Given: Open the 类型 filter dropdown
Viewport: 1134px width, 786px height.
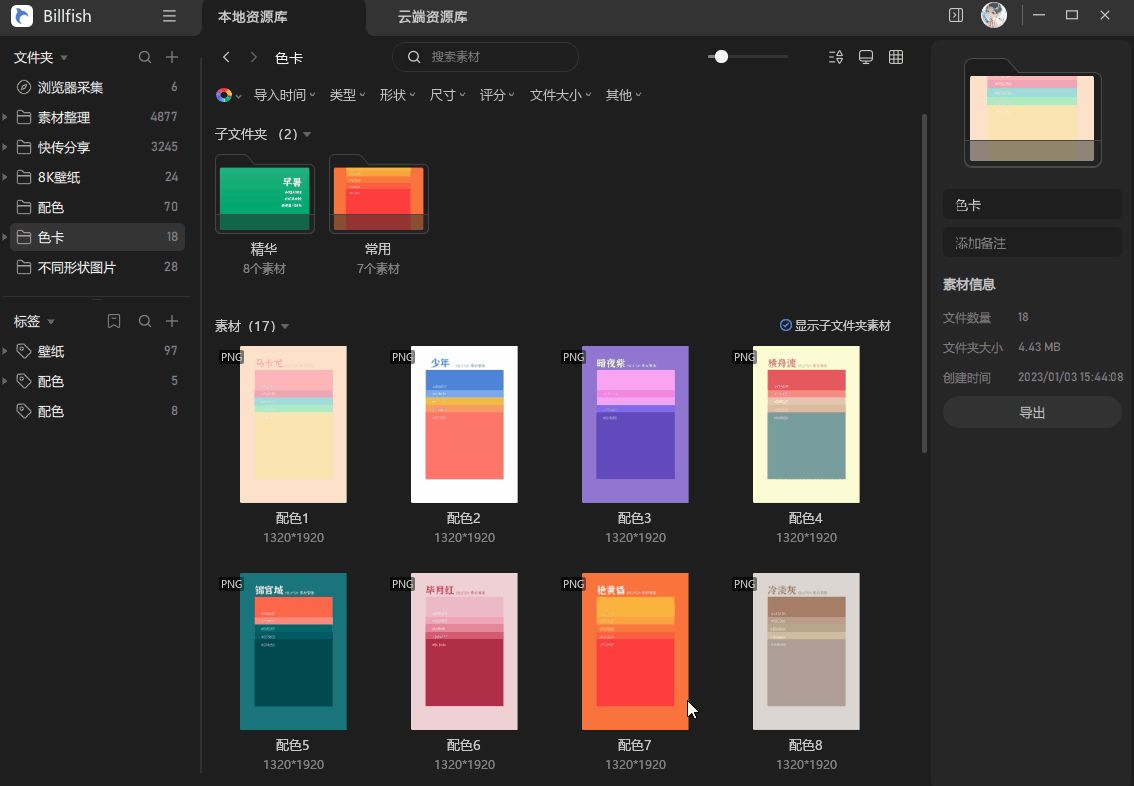Looking at the screenshot, I should [x=344, y=95].
